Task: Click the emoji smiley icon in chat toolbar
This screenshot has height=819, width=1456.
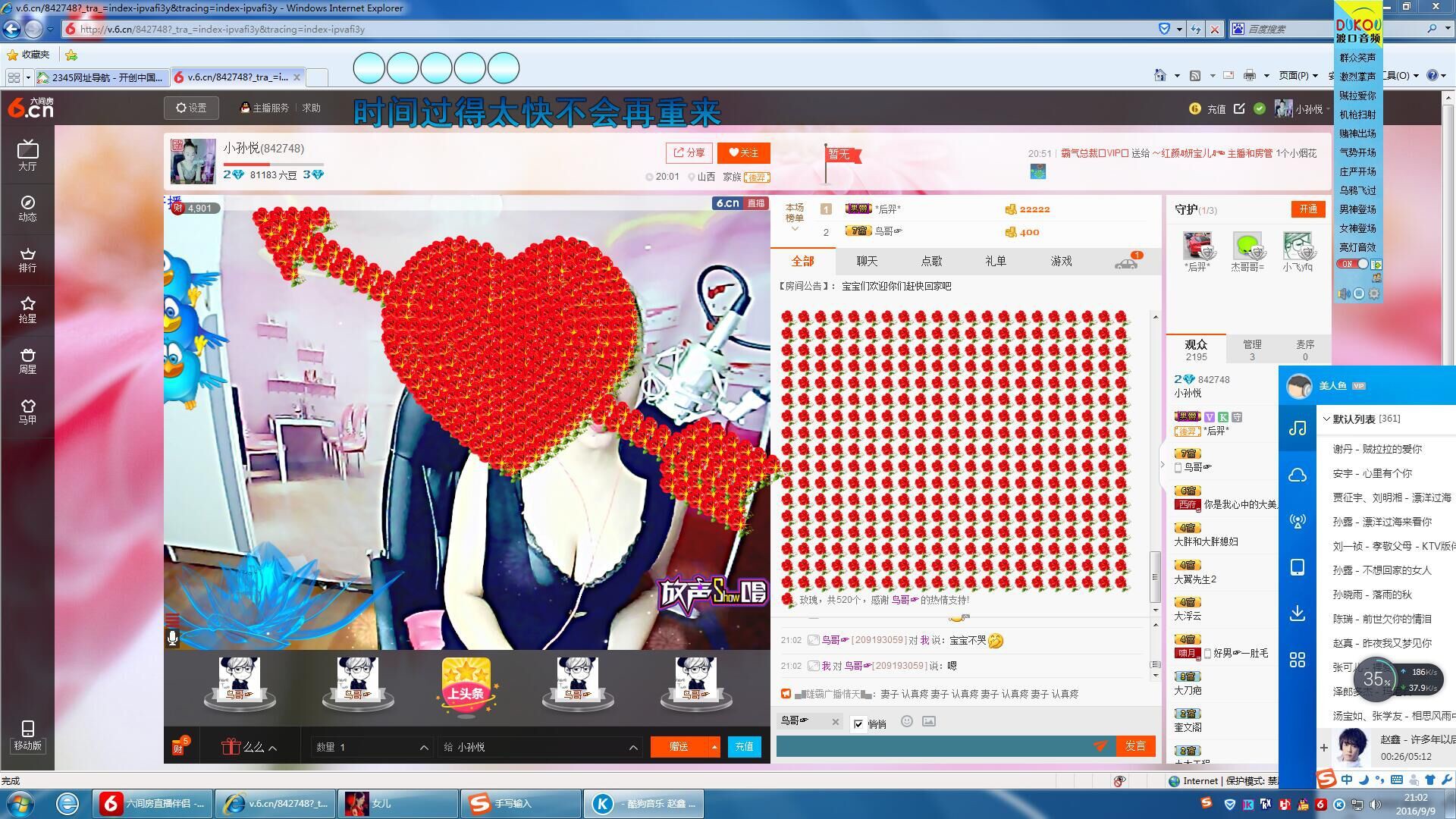Action: click(907, 721)
